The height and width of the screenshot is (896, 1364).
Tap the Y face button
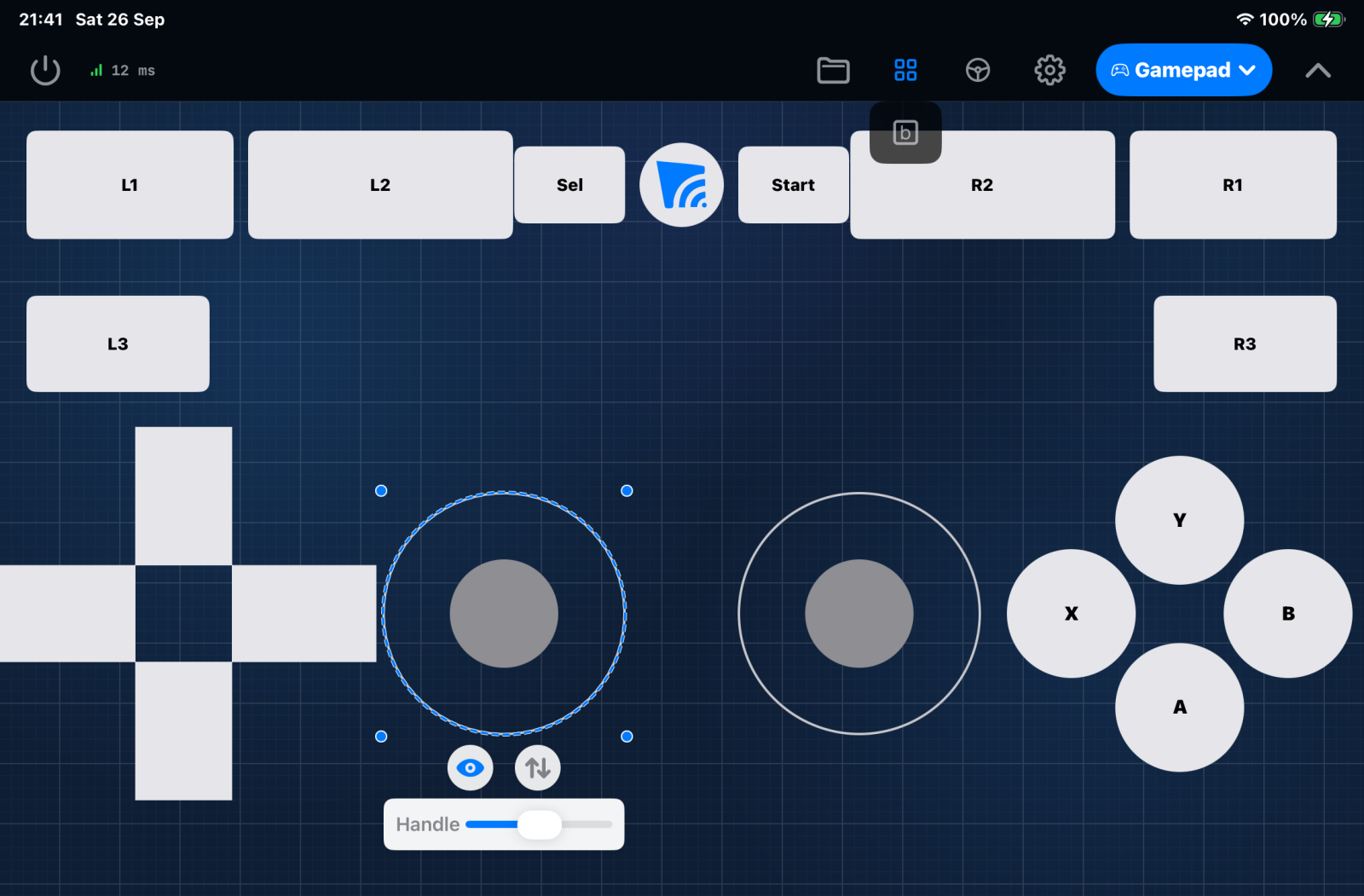[x=1179, y=520]
